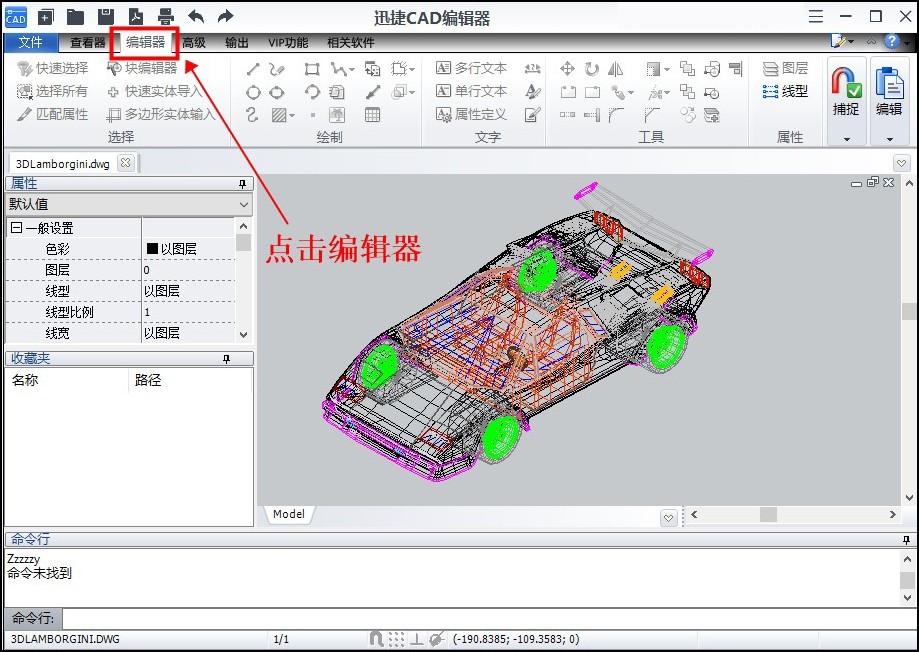The image size is (919, 652).
Task: Select the Move tool in the Tools group
Action: 566,69
